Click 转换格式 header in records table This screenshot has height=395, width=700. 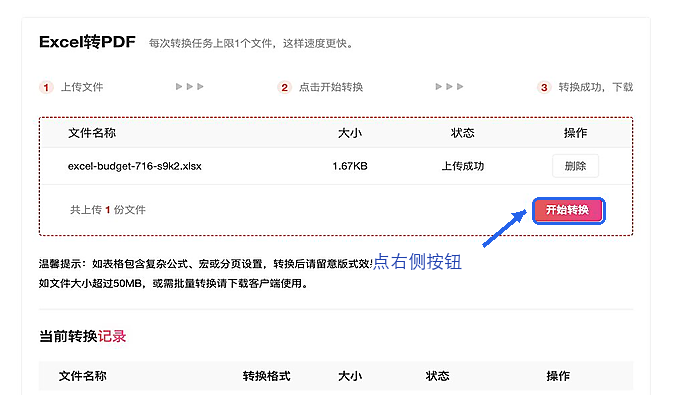[267, 376]
